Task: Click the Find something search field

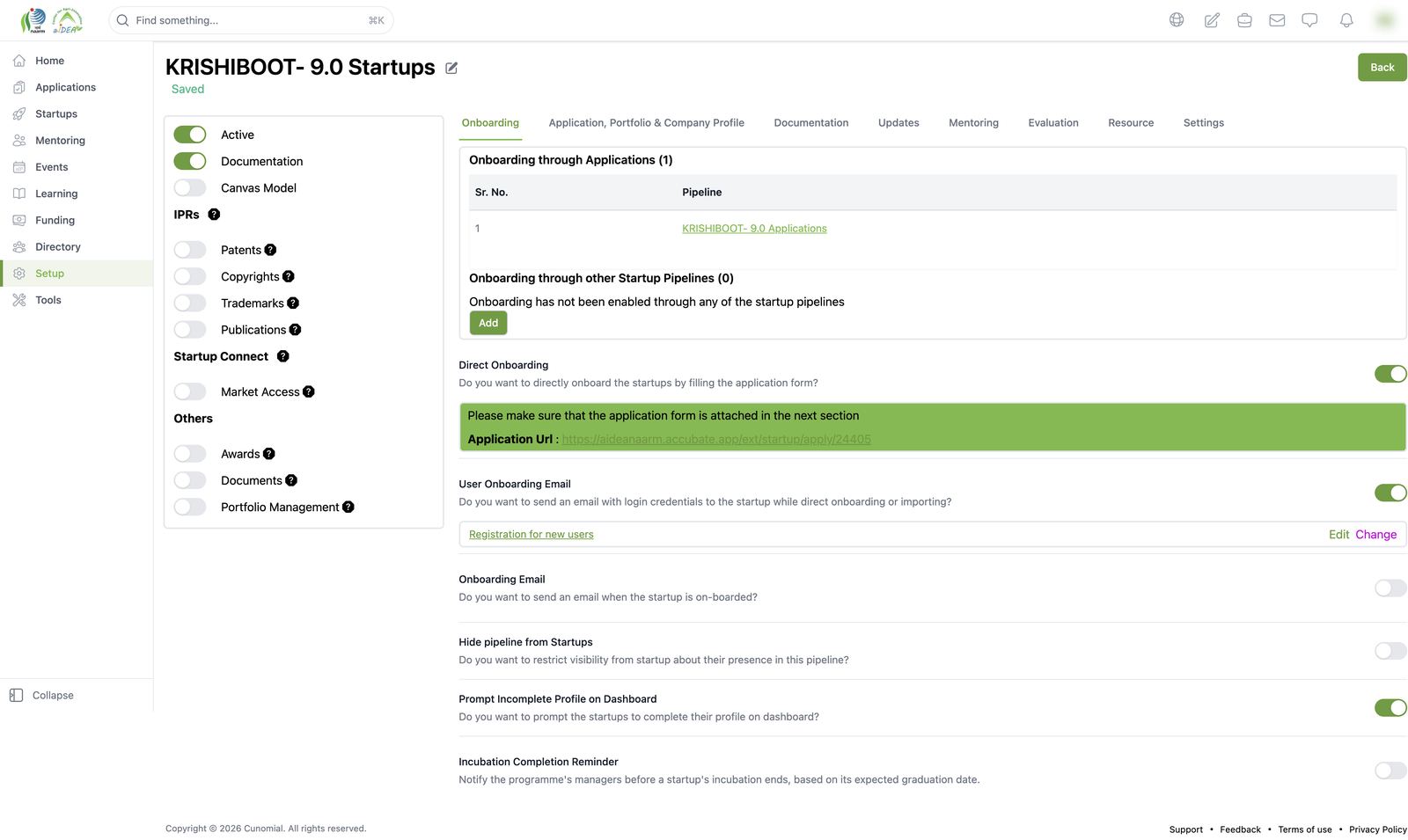Action: tap(251, 20)
